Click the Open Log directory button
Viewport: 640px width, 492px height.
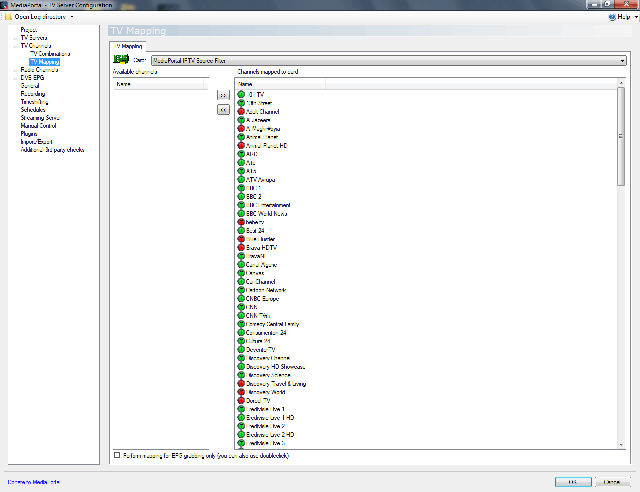(x=40, y=17)
